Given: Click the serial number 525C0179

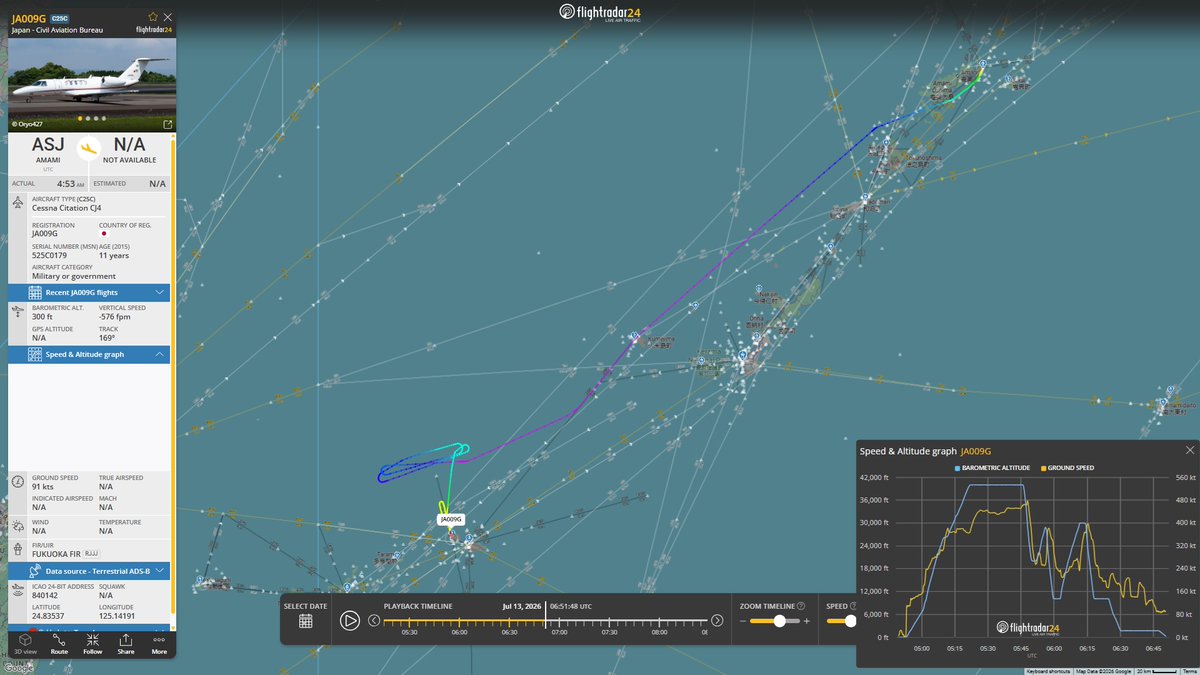Looking at the screenshot, I should (x=48, y=255).
